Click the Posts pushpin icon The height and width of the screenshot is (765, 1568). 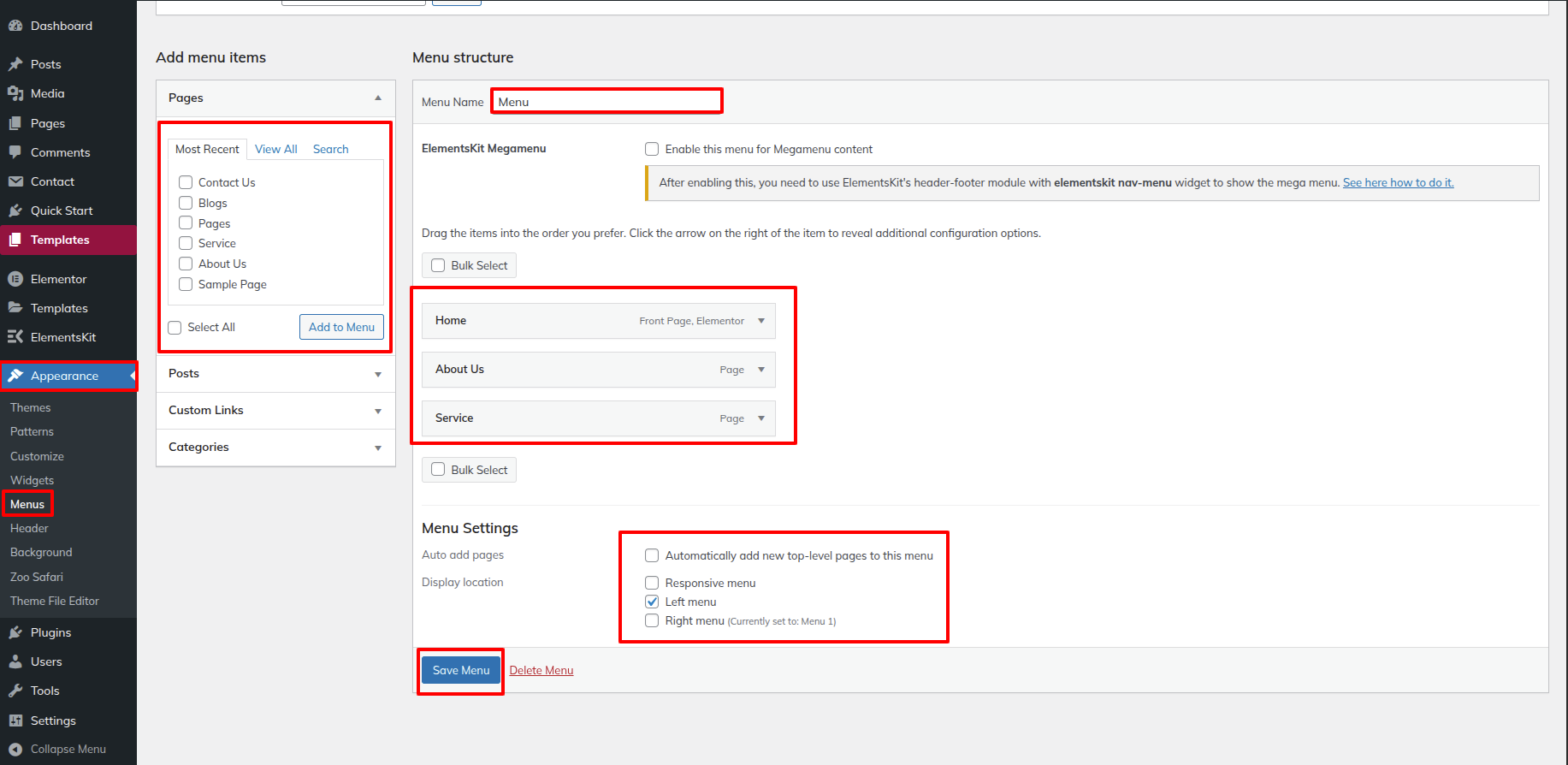pos(15,64)
